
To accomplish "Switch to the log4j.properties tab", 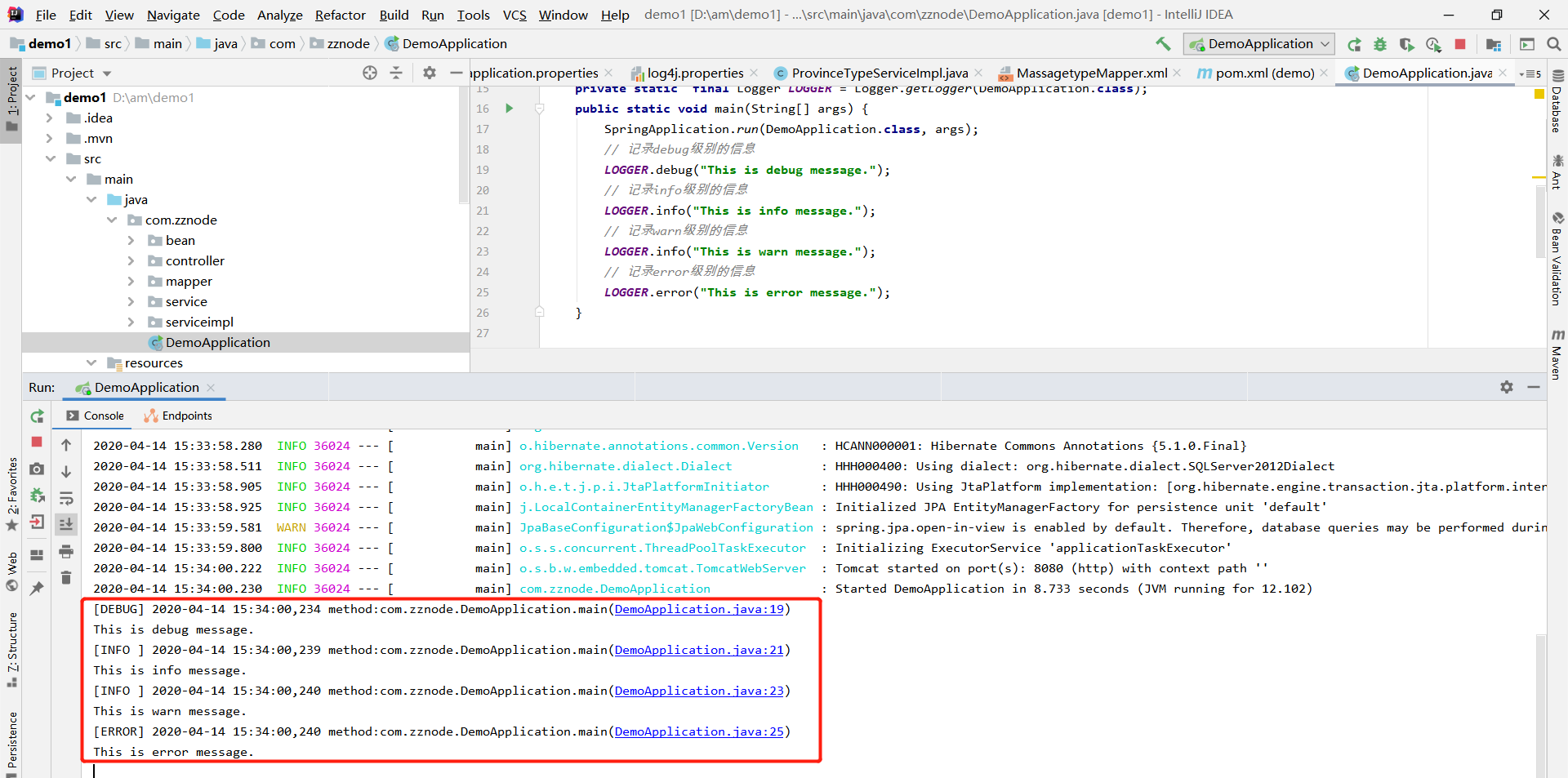I will click(694, 73).
